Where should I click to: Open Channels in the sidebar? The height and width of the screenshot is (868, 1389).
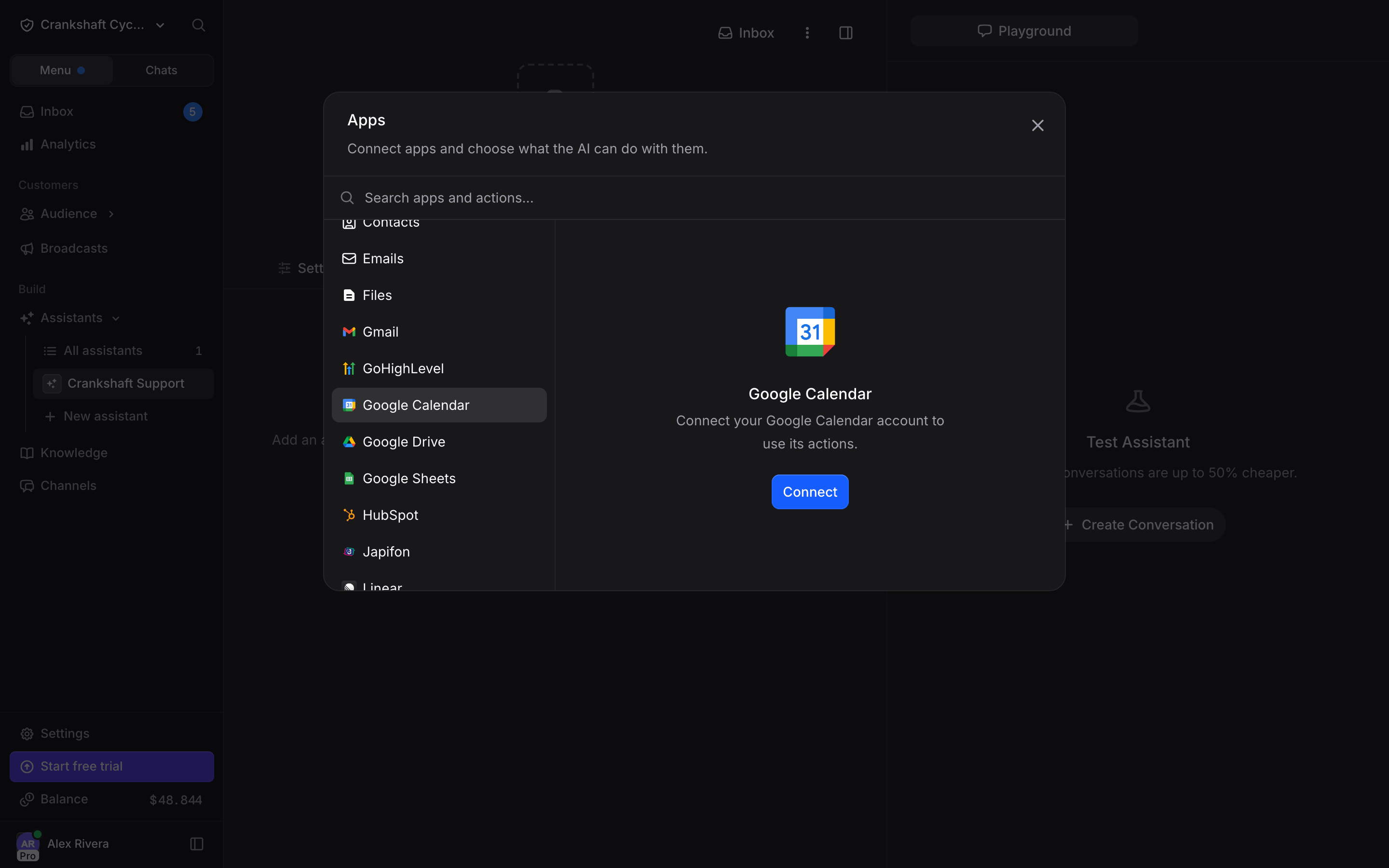point(112,486)
